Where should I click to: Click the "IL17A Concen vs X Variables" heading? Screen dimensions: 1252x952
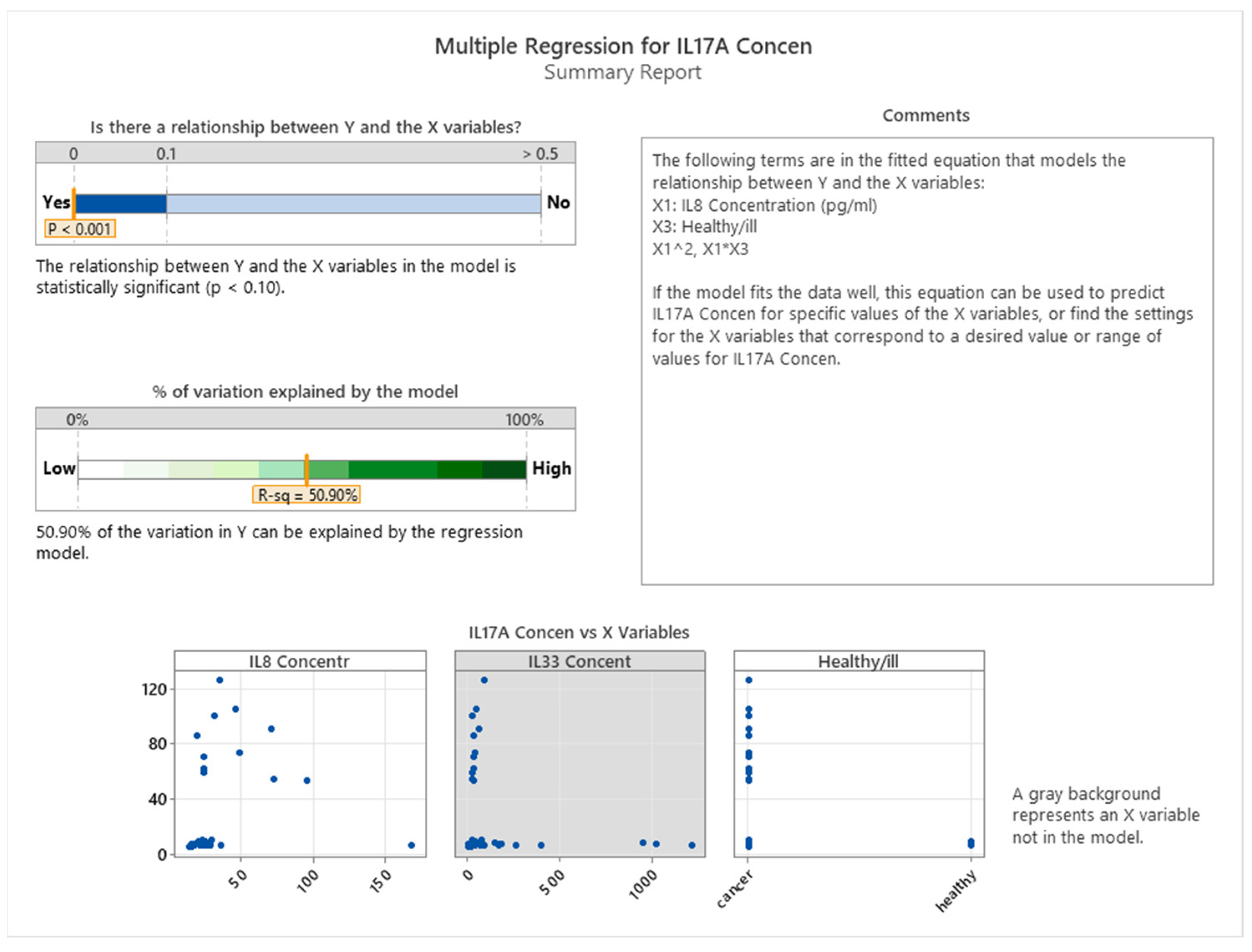pyautogui.click(x=579, y=633)
